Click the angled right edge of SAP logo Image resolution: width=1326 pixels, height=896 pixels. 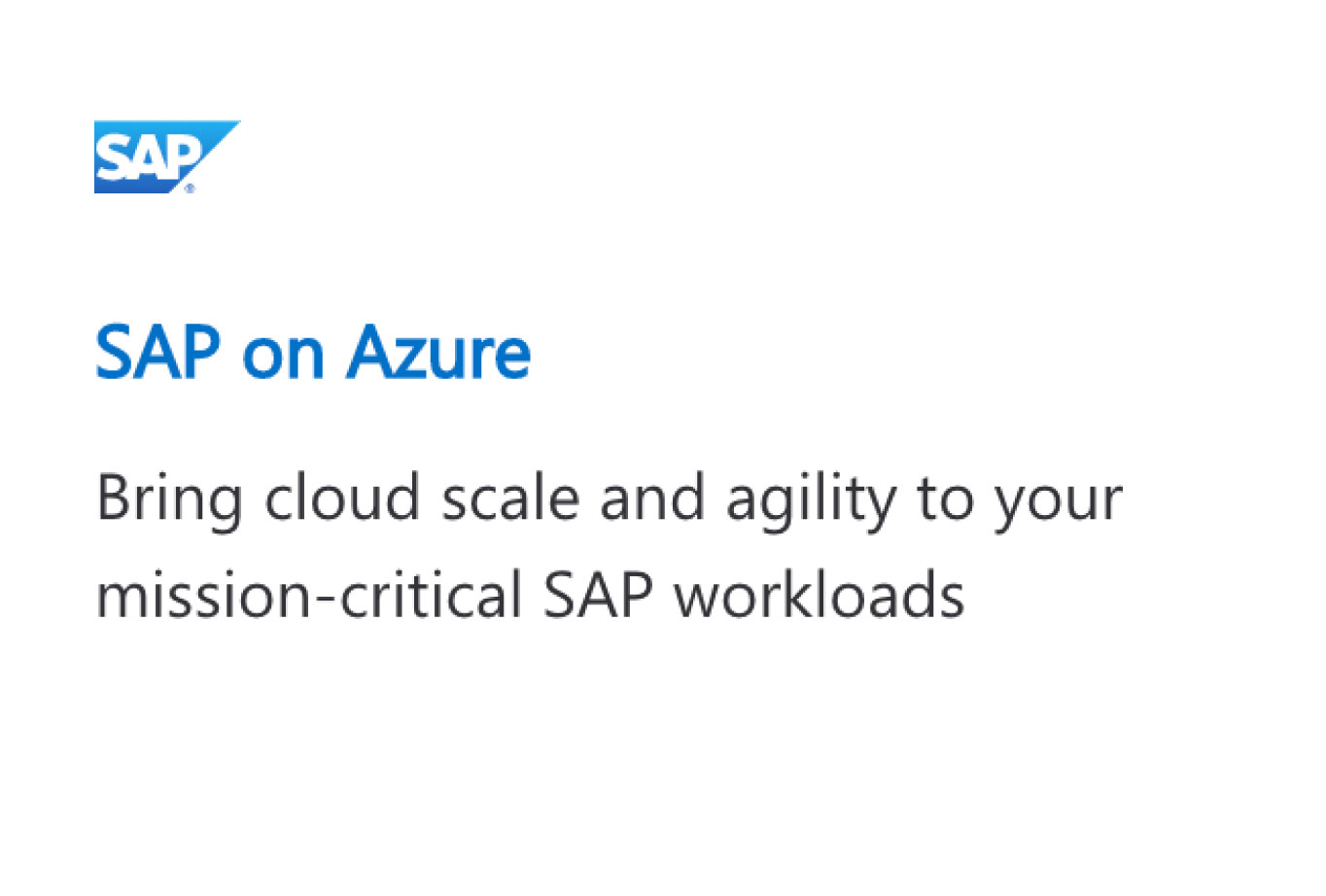216,154
